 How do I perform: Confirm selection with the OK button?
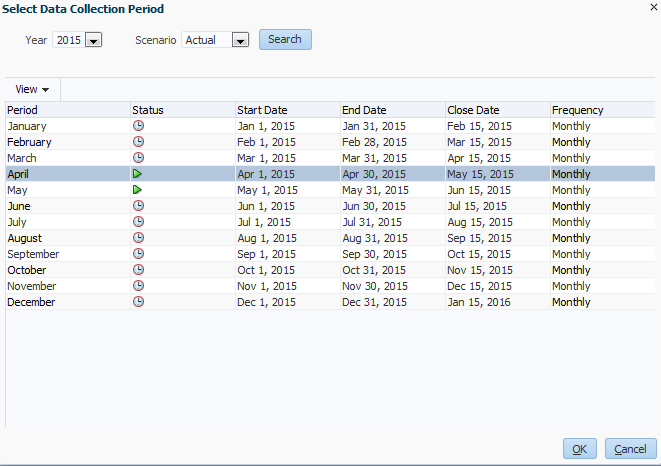[x=579, y=449]
